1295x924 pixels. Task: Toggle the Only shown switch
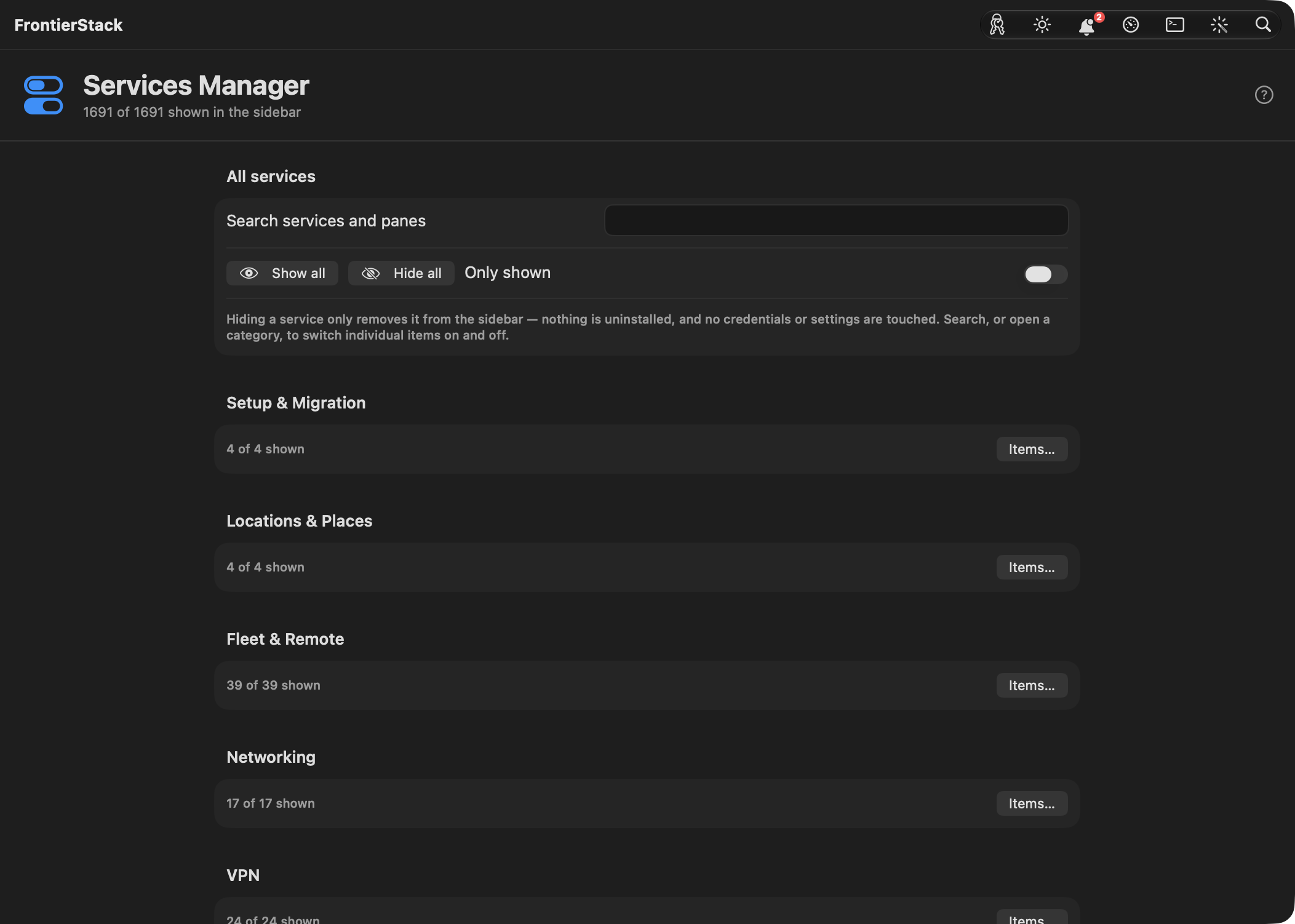pos(1045,274)
